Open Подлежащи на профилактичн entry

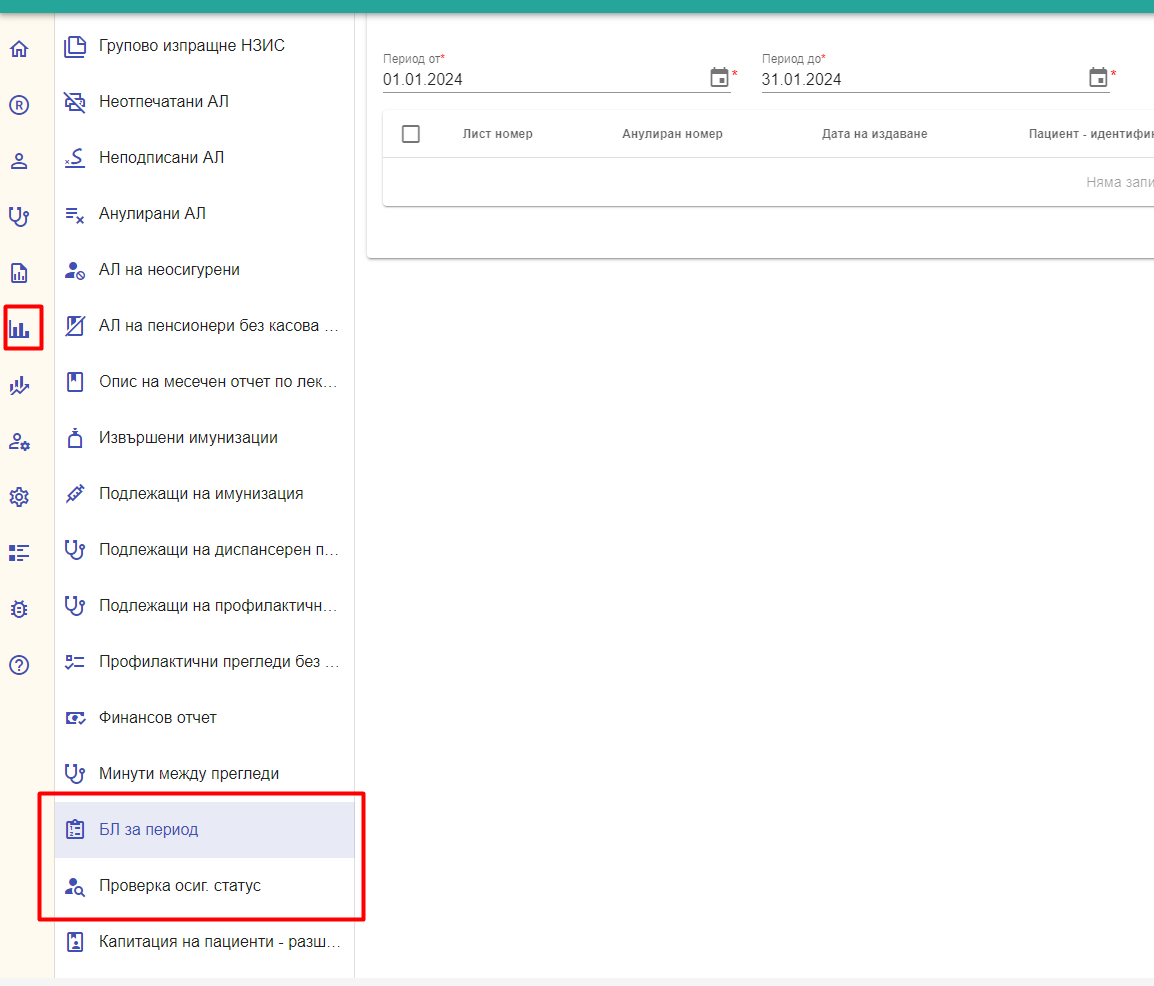click(205, 606)
